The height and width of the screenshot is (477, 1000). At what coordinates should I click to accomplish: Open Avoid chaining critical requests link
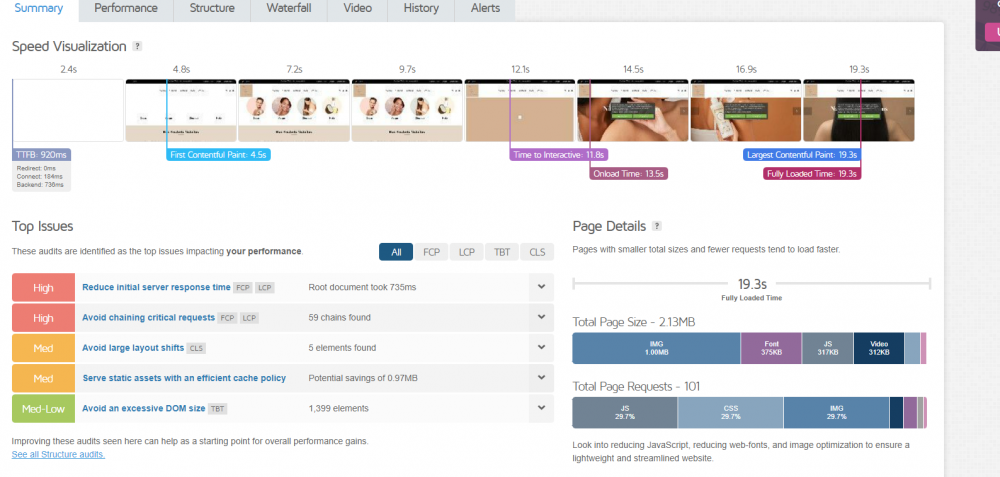click(149, 318)
